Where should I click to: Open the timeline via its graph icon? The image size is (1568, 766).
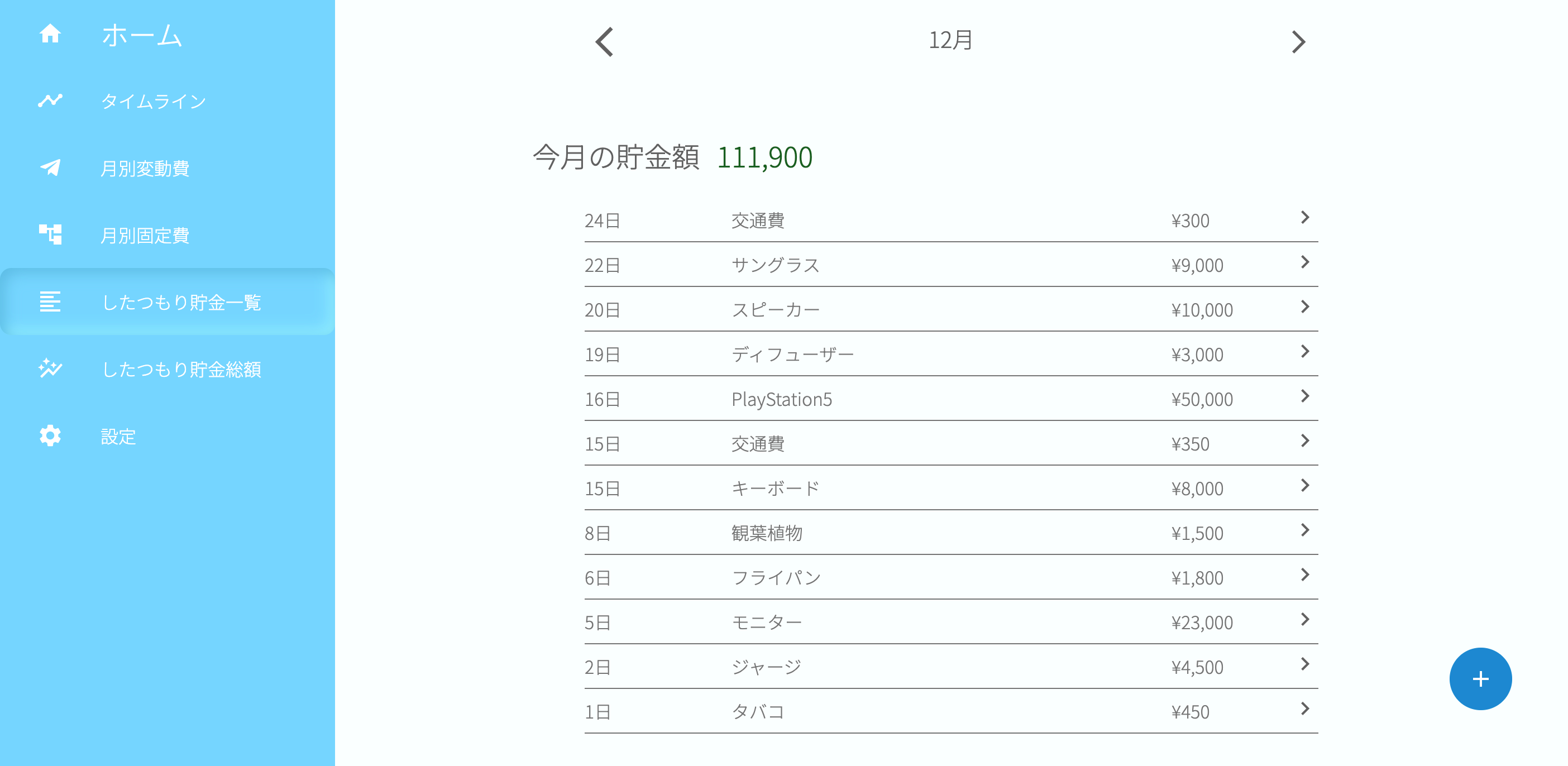click(50, 101)
